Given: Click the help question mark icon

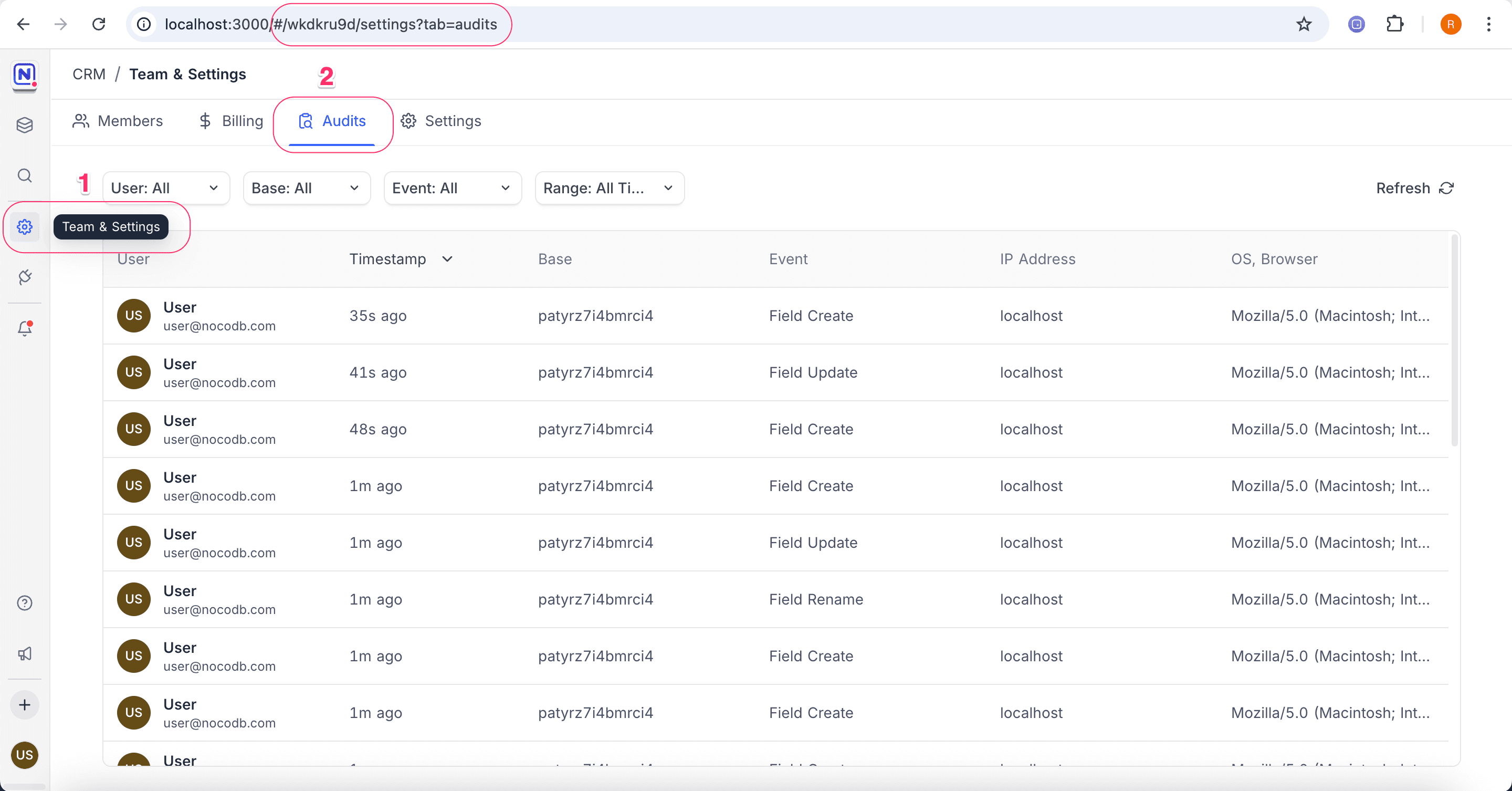Looking at the screenshot, I should coord(25,603).
